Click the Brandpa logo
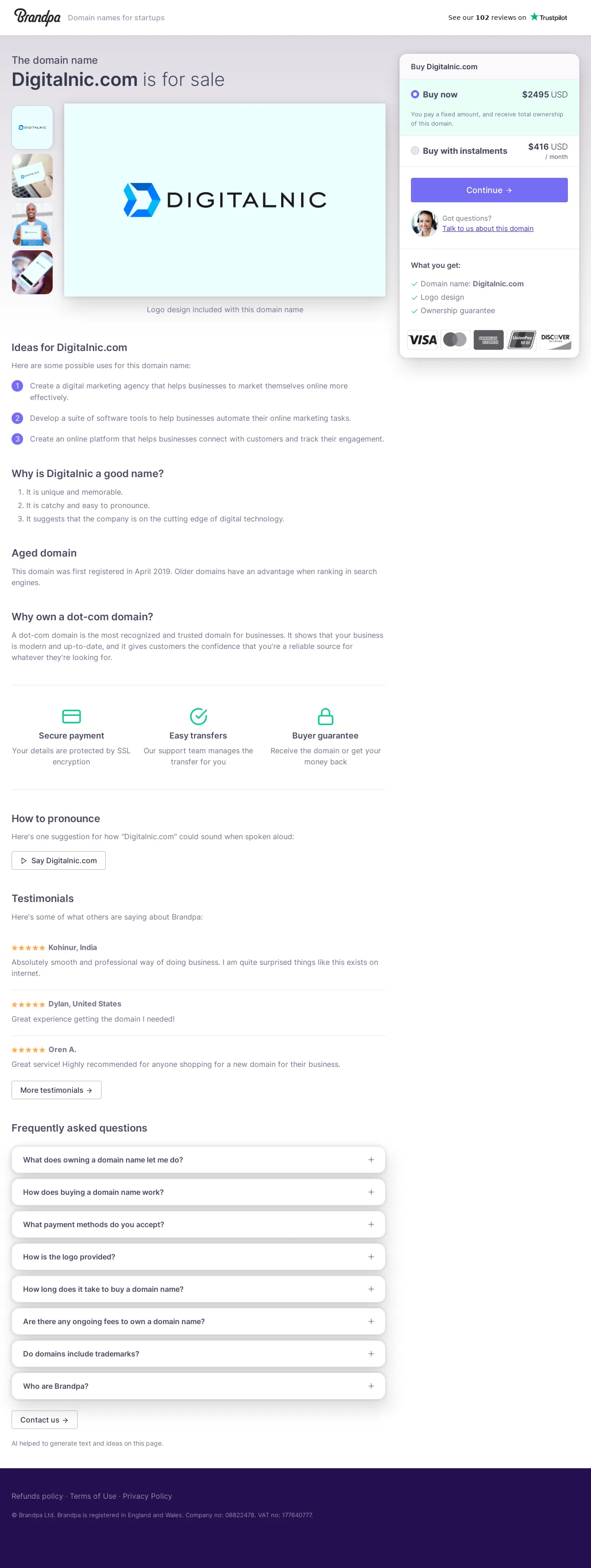The image size is (591, 1568). pos(37,17)
